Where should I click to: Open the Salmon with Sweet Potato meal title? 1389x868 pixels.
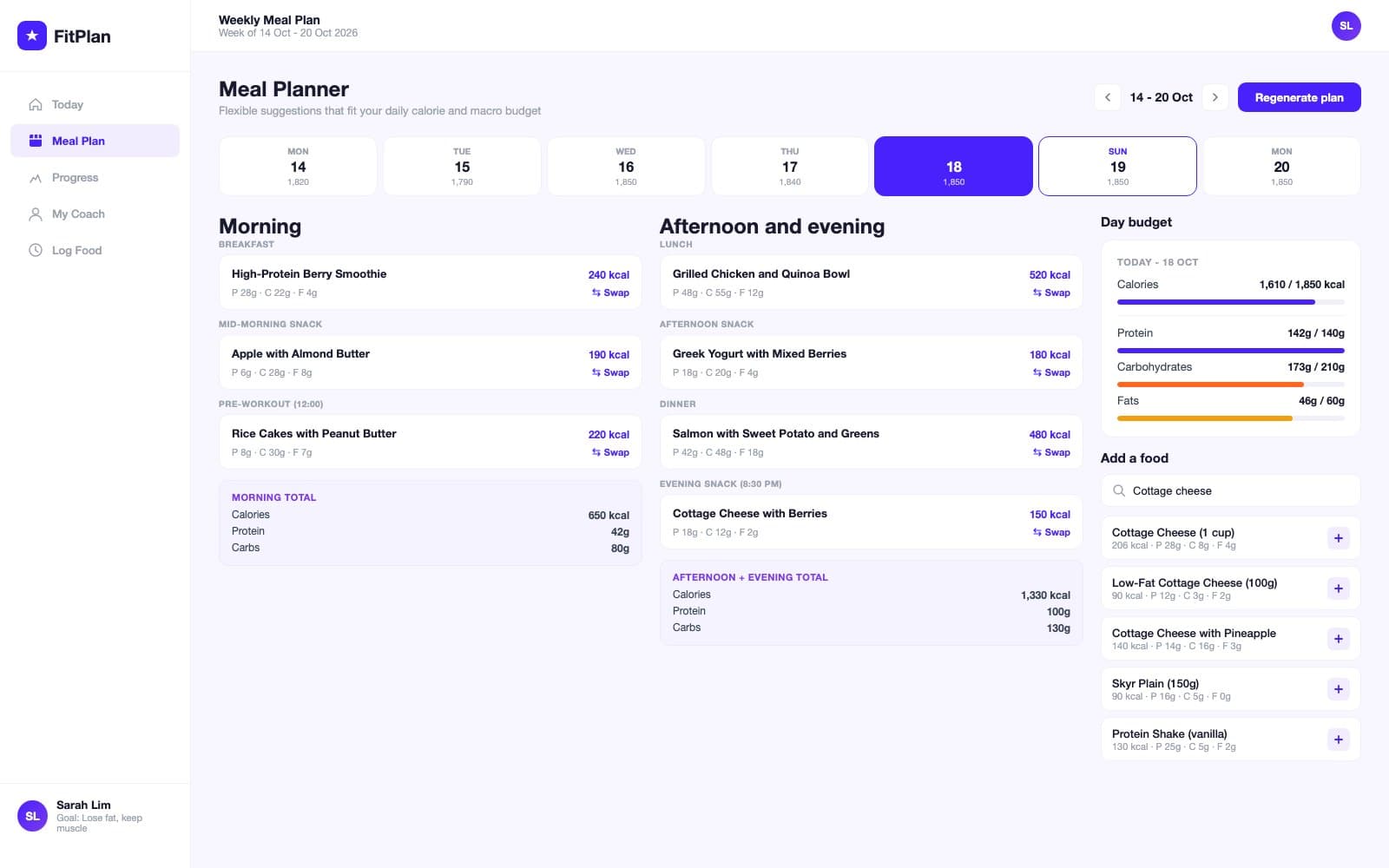click(x=775, y=433)
